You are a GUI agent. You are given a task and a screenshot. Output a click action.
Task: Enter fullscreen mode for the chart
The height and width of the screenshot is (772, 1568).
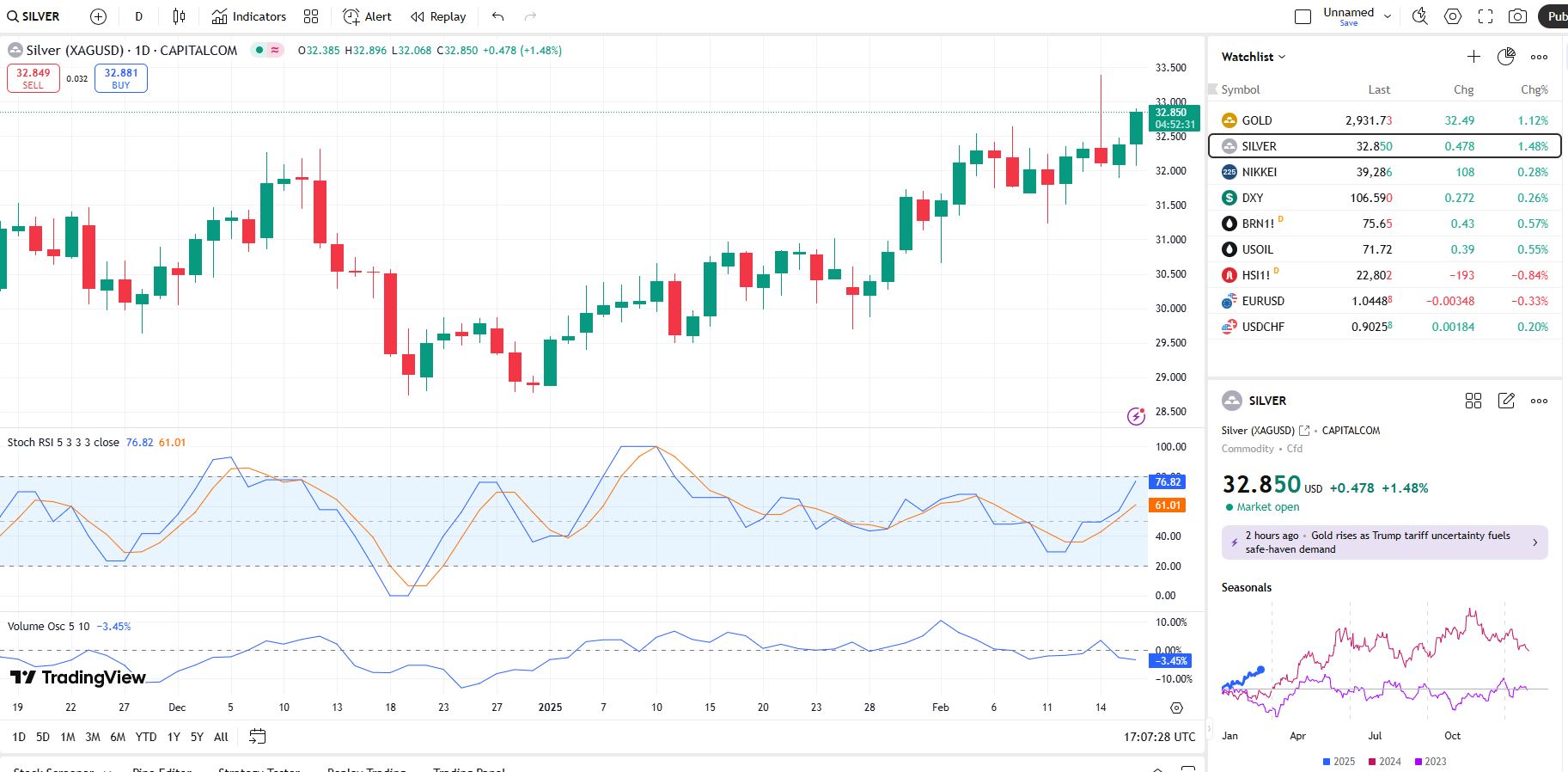pos(1486,16)
